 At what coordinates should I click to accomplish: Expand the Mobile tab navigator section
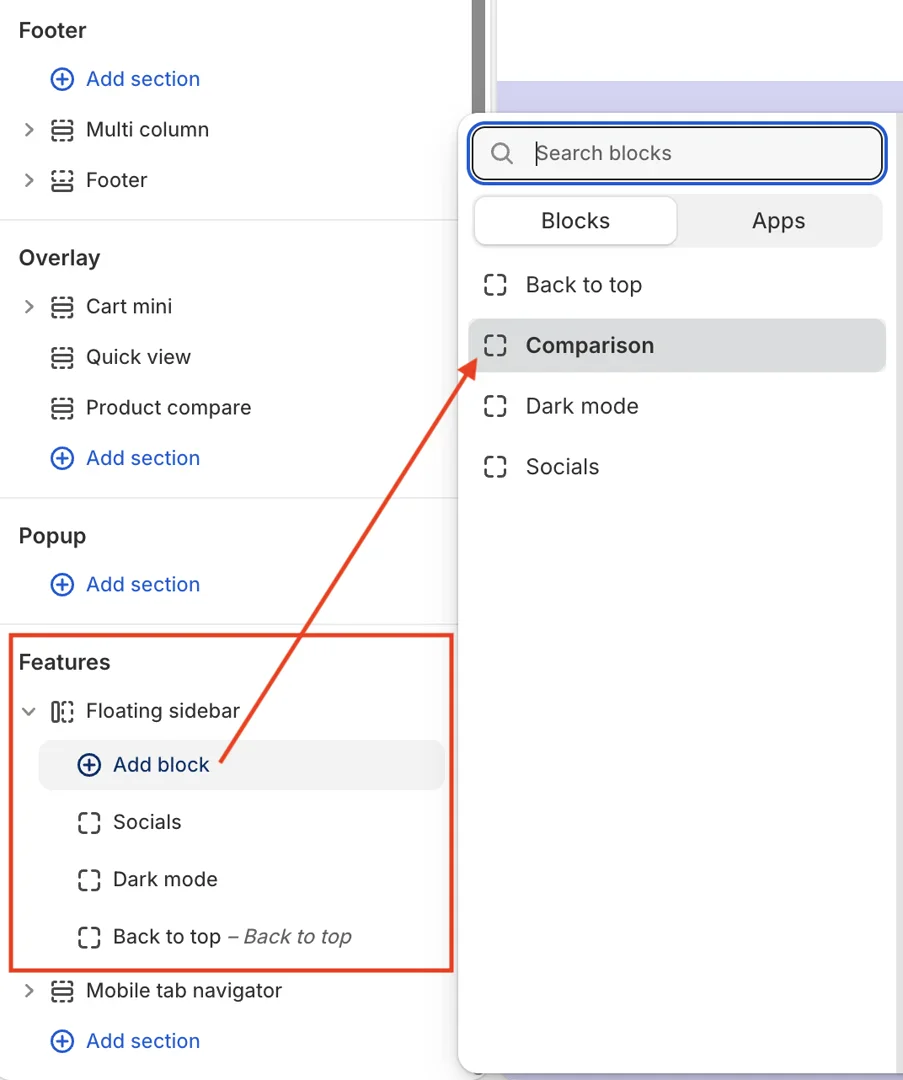coord(29,991)
